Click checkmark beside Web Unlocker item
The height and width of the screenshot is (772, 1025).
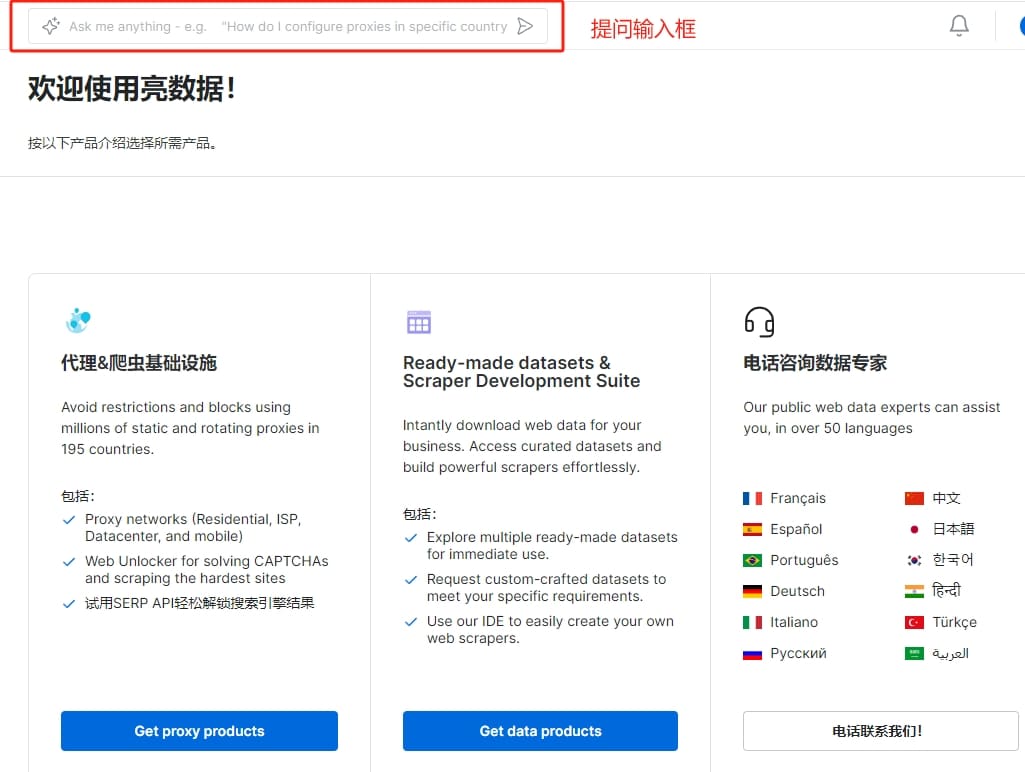point(69,562)
